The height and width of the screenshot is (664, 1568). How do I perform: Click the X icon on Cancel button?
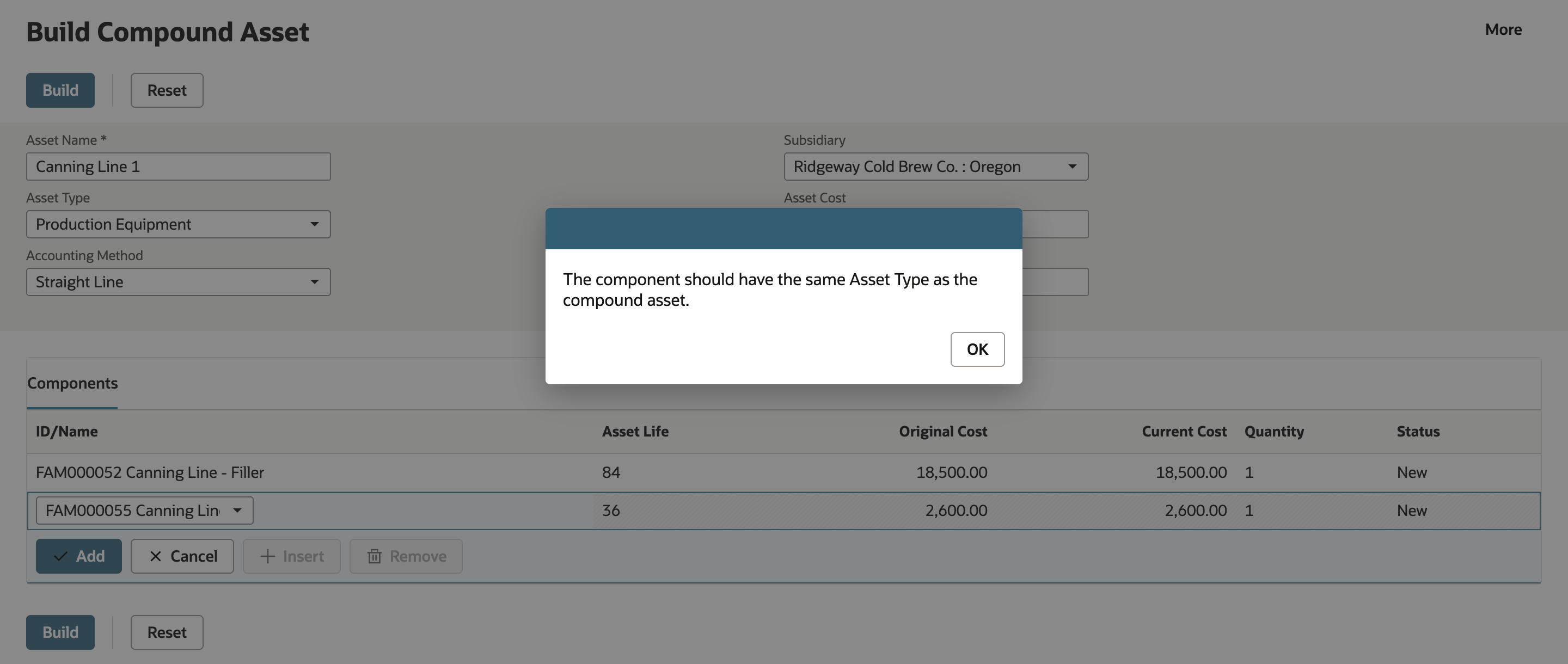pos(155,556)
